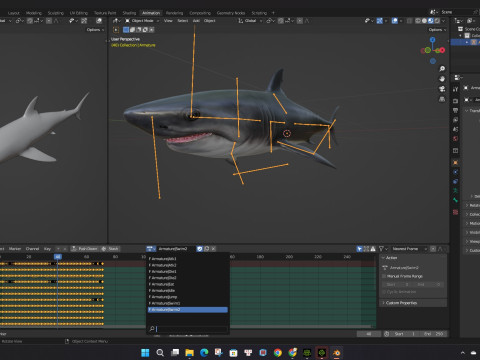Open dope sheet filter funnel dropdown
Image resolution: width=480 pixels, height=360 pixels.
coord(383,249)
